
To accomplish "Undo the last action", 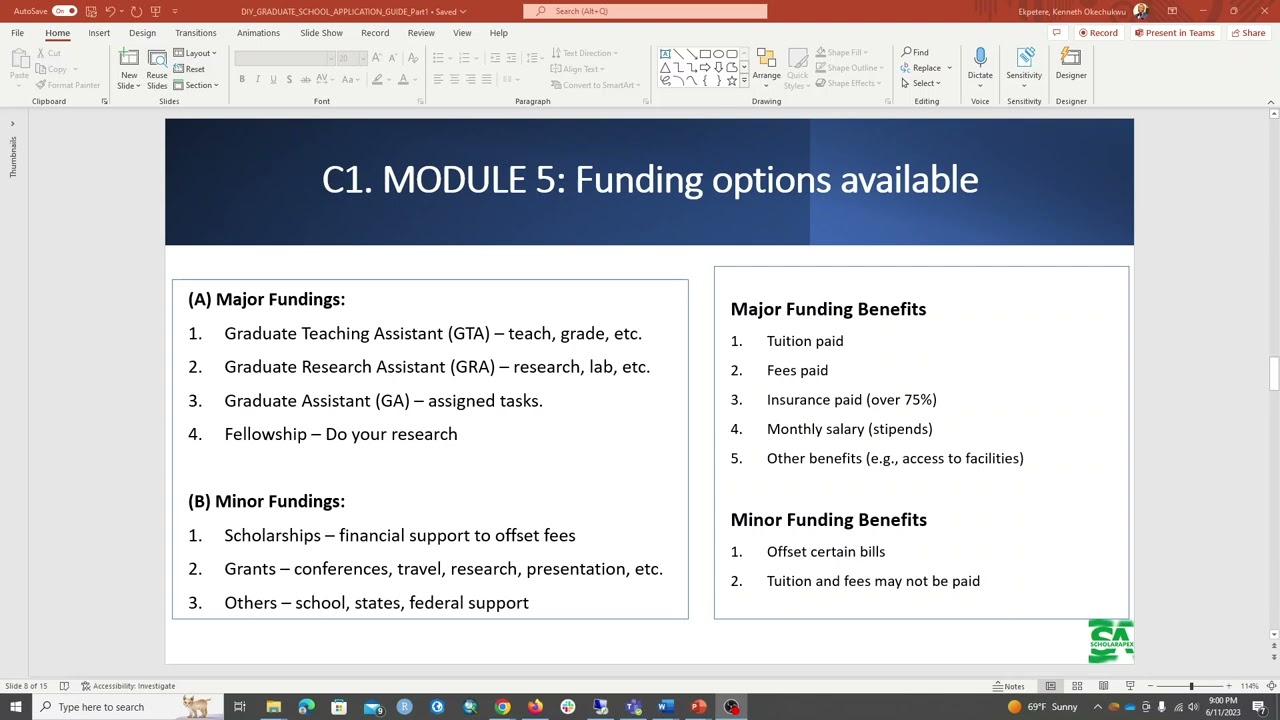I will [110, 11].
